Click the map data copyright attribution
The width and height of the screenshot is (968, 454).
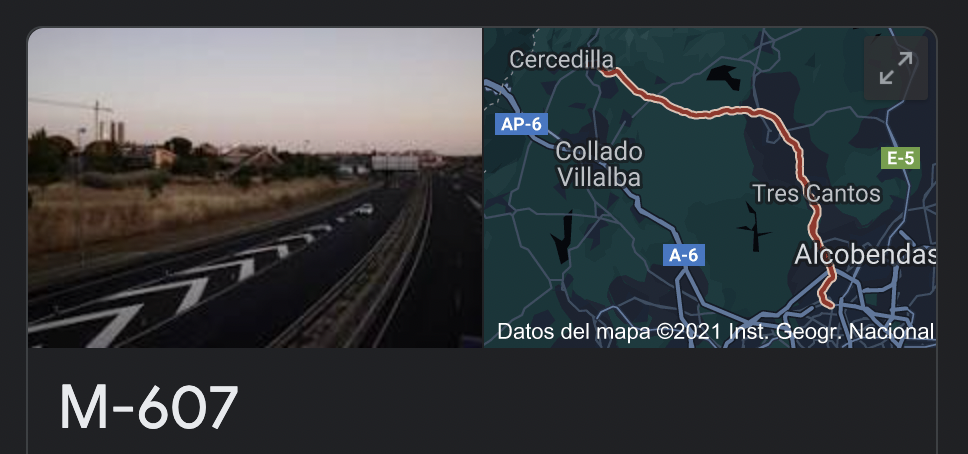pos(716,332)
